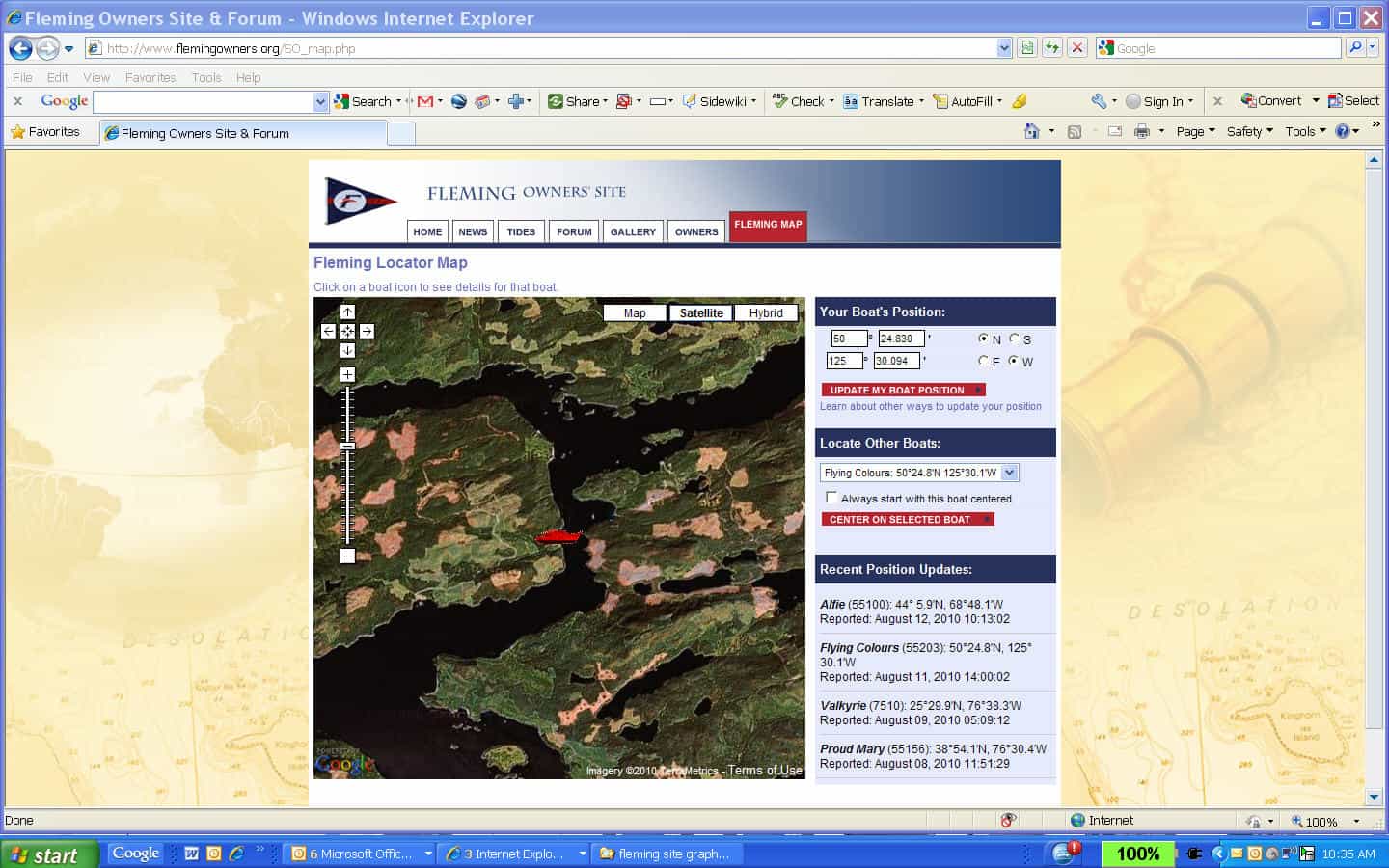Select the W longitude radio button
Screen dimensions: 1389x868
click(1014, 361)
